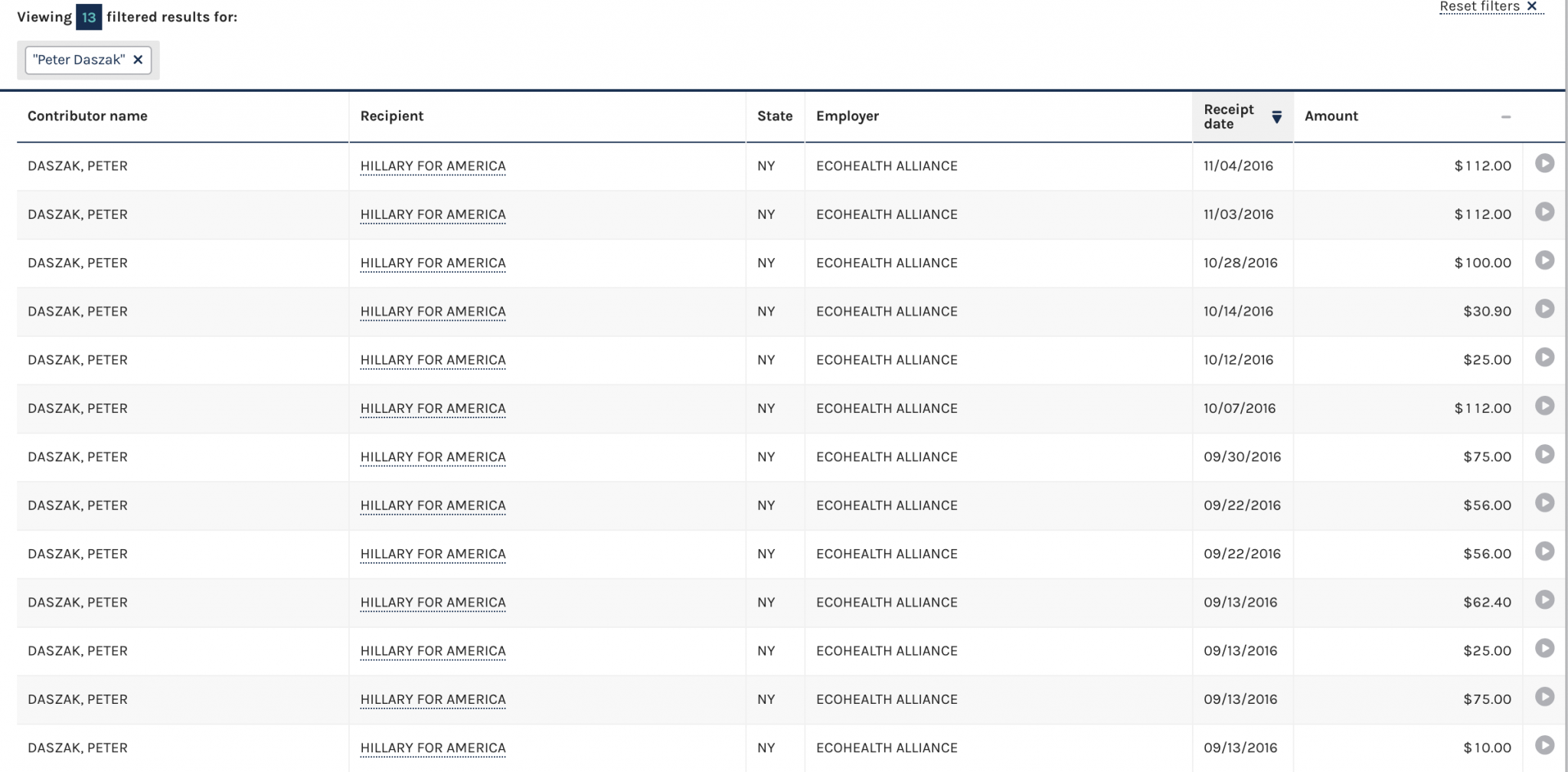Expand details for 11/03/2016 contribution row

coord(1544,212)
